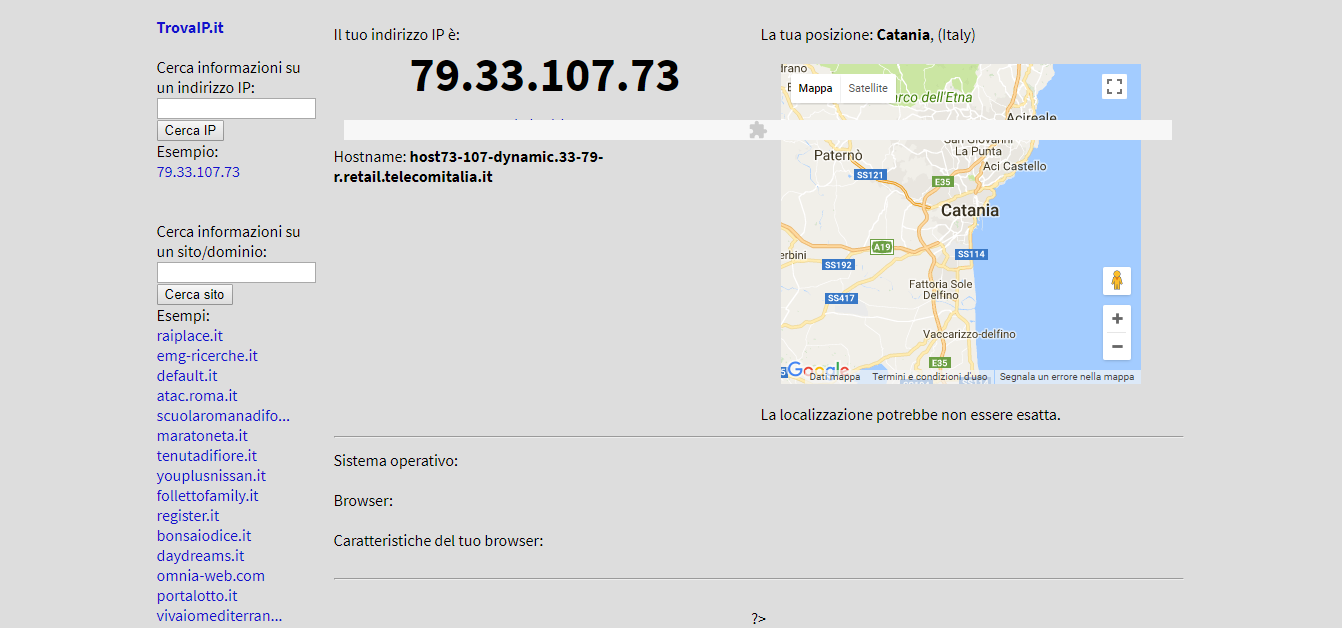The height and width of the screenshot is (628, 1342).
Task: Open the example IP 79.33.107.73 link
Action: point(198,172)
